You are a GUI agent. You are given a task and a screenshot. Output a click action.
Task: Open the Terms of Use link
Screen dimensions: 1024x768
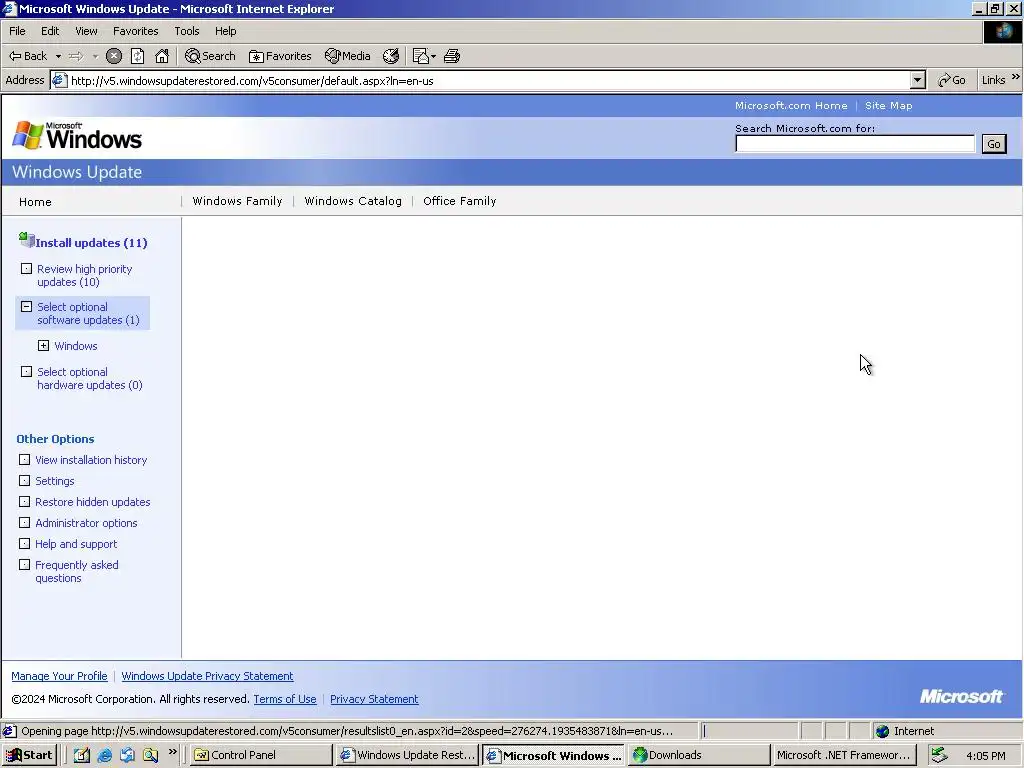pos(285,699)
